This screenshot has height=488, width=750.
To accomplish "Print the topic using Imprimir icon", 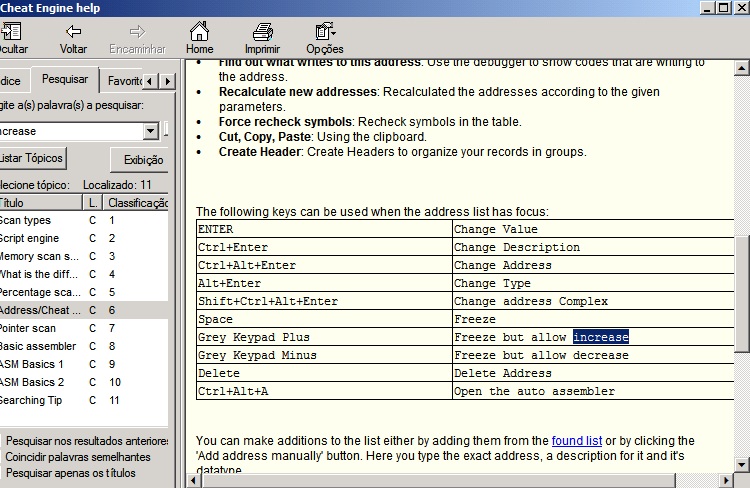I will [262, 32].
